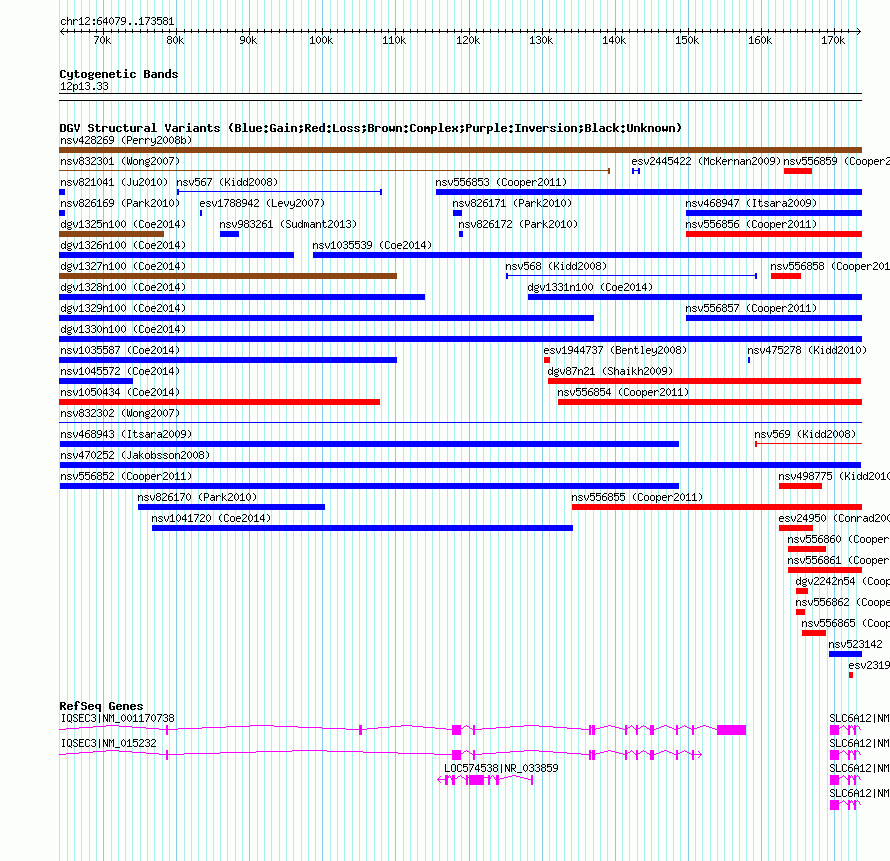Click nsv821041 (Ju2010) label
Screen dimensions: 890x861
coord(114,182)
